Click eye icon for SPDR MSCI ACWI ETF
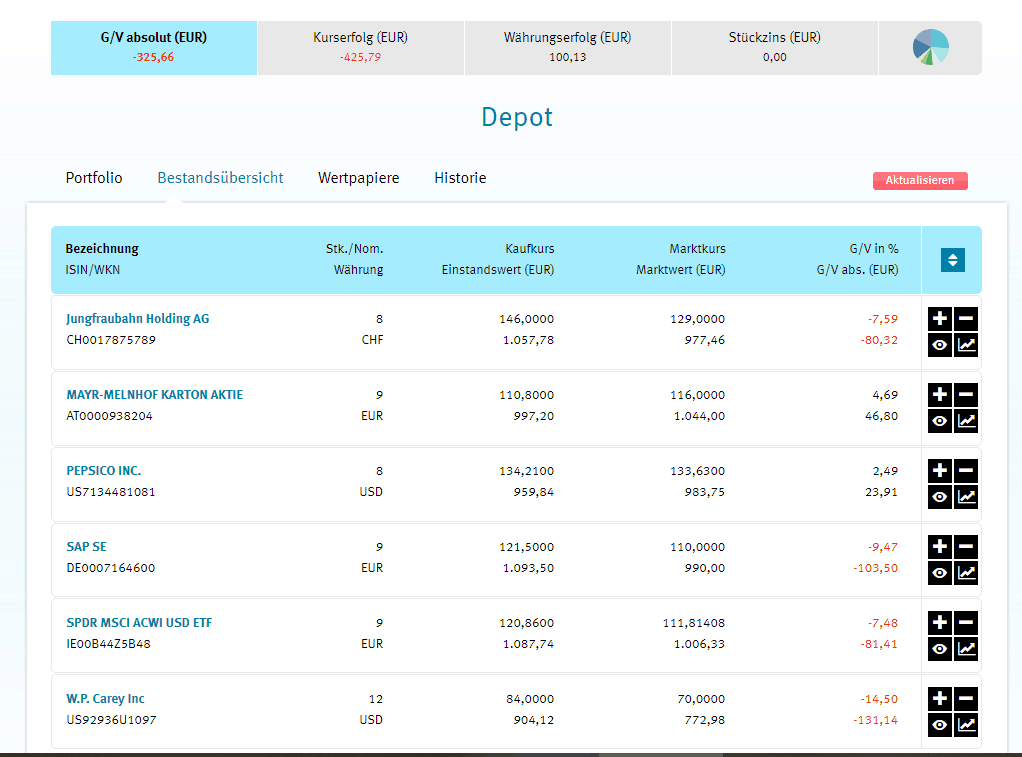The image size is (1022, 757). pyautogui.click(x=939, y=649)
